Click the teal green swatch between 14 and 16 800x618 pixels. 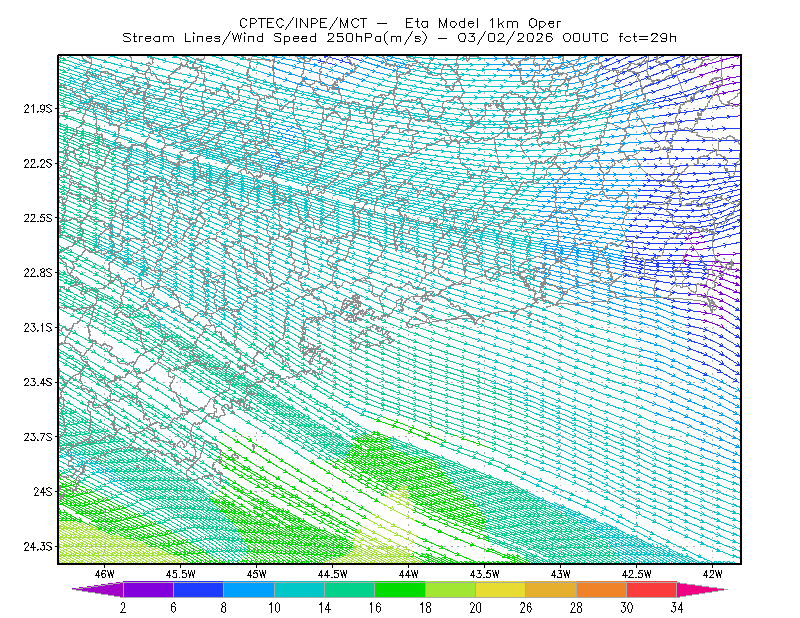pos(349,589)
